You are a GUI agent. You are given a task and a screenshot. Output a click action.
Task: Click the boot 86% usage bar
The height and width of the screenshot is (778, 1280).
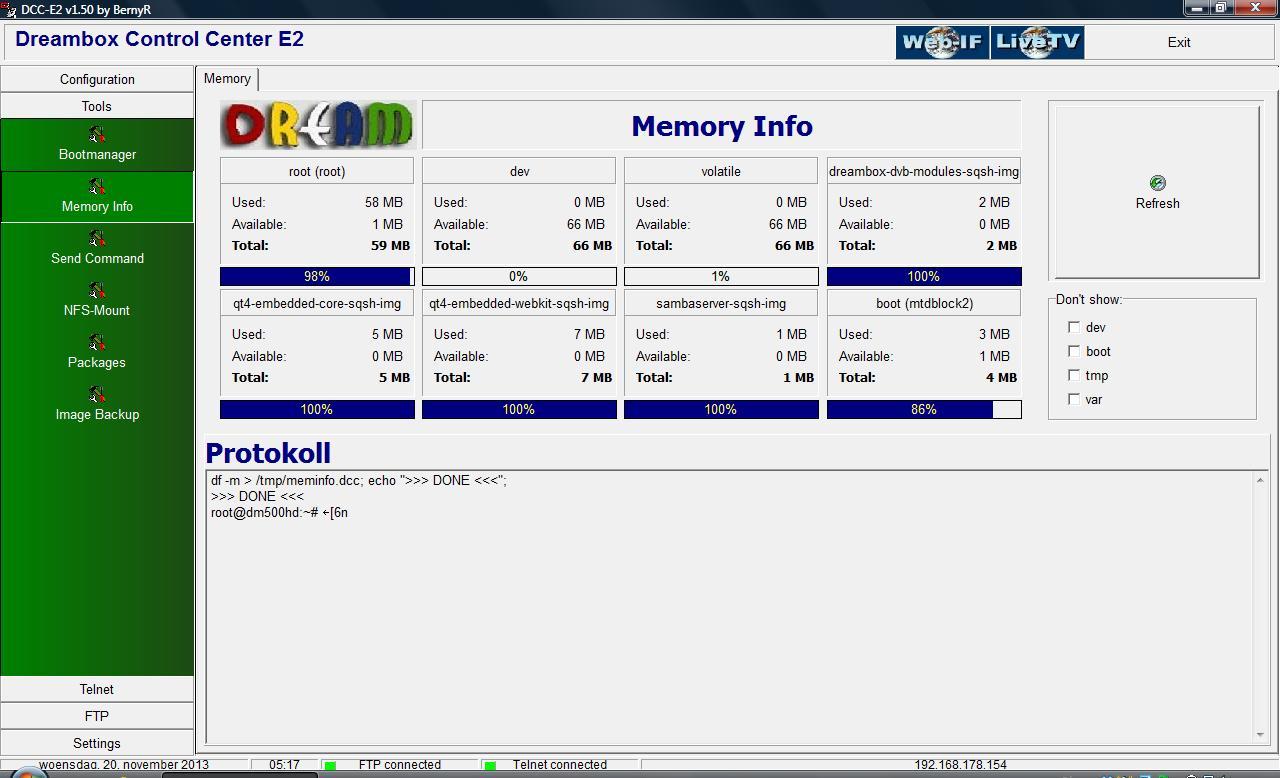pyautogui.click(x=924, y=409)
